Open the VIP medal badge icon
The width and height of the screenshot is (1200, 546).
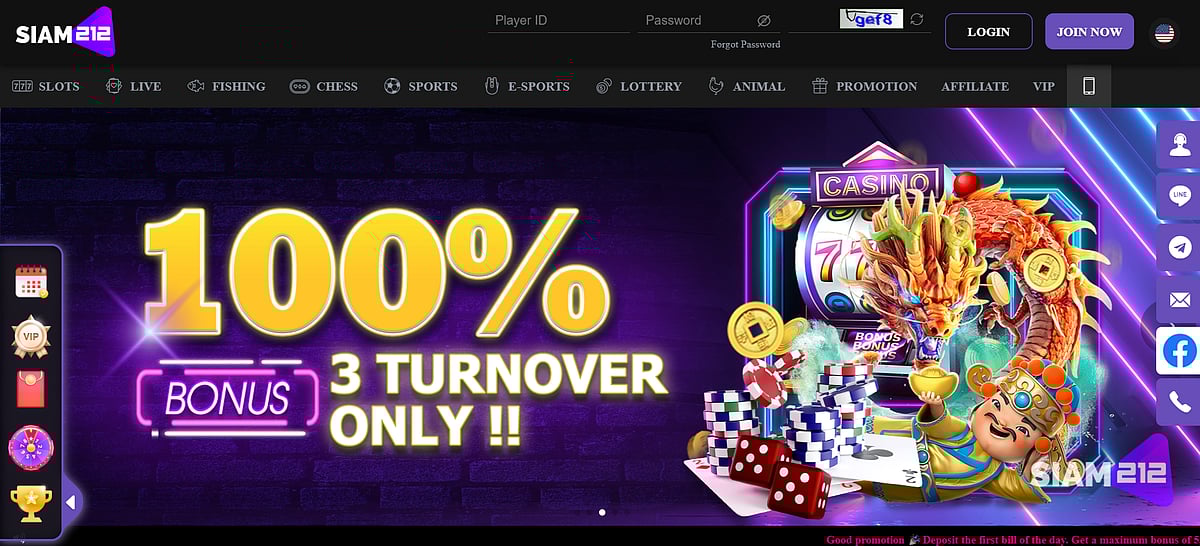(x=32, y=336)
